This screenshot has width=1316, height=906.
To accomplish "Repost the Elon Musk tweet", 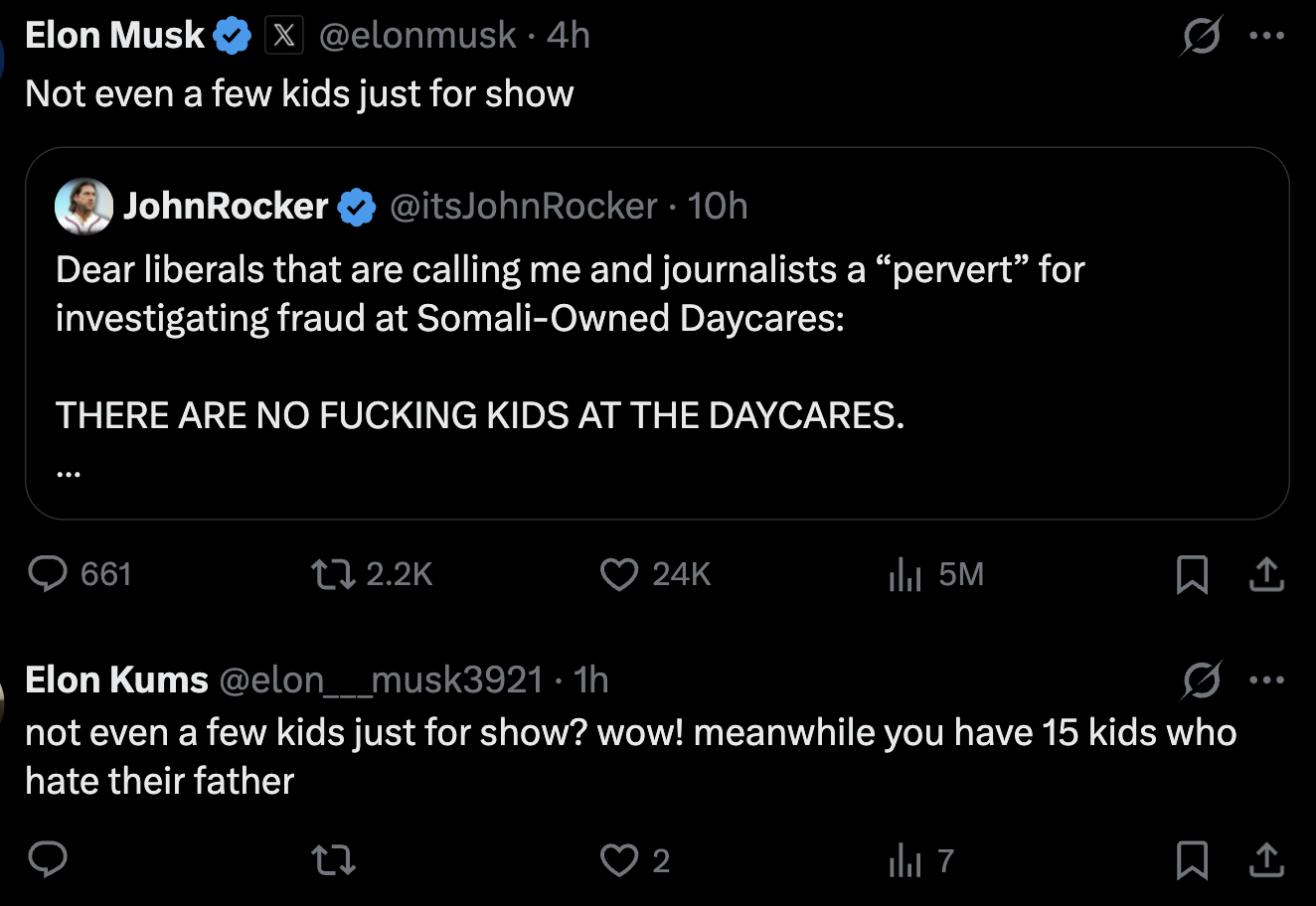I will [333, 574].
